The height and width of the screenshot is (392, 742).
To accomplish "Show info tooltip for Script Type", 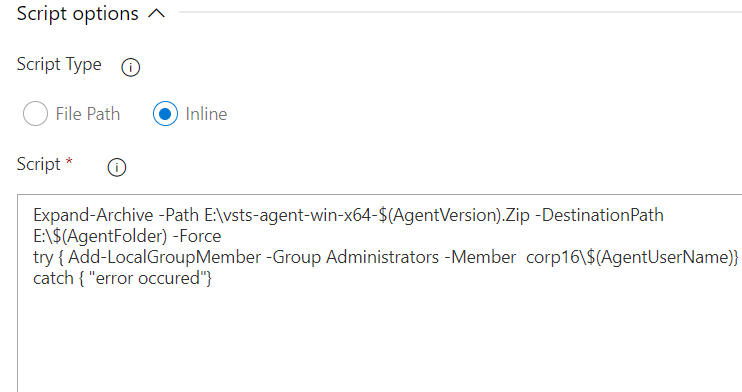I will (131, 67).
